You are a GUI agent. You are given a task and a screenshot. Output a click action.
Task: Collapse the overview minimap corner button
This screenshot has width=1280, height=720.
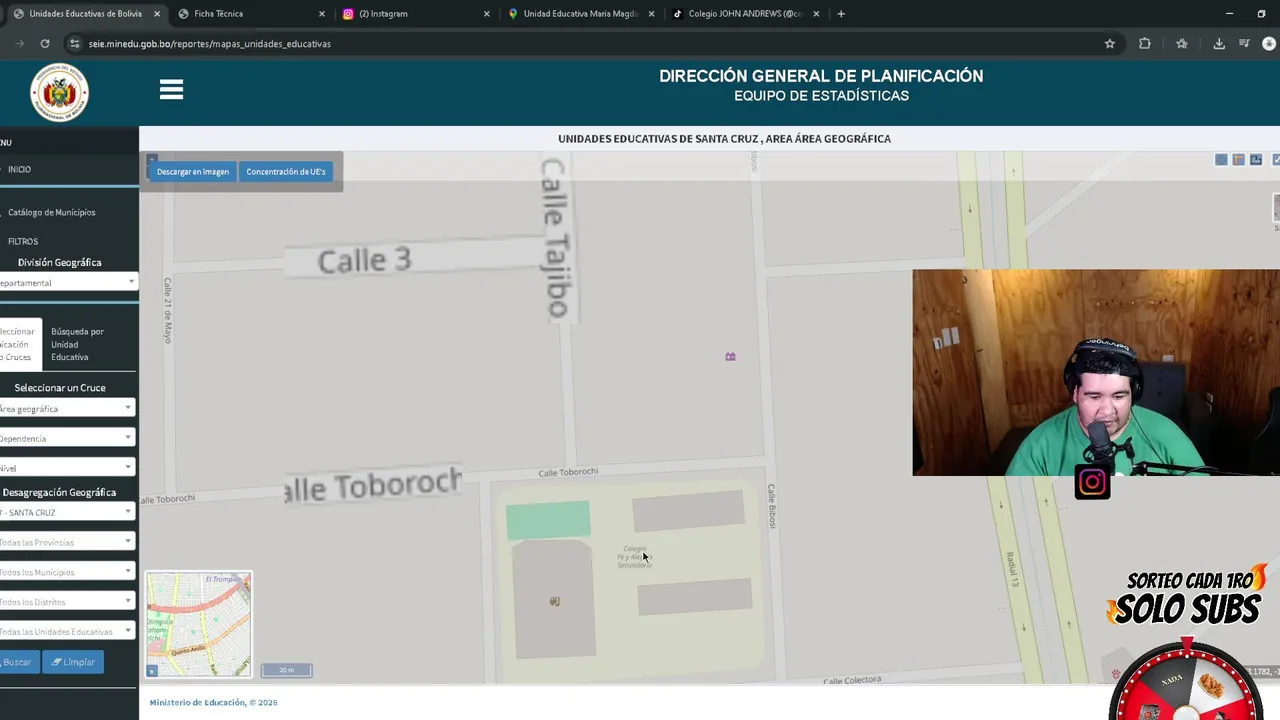[x=152, y=671]
